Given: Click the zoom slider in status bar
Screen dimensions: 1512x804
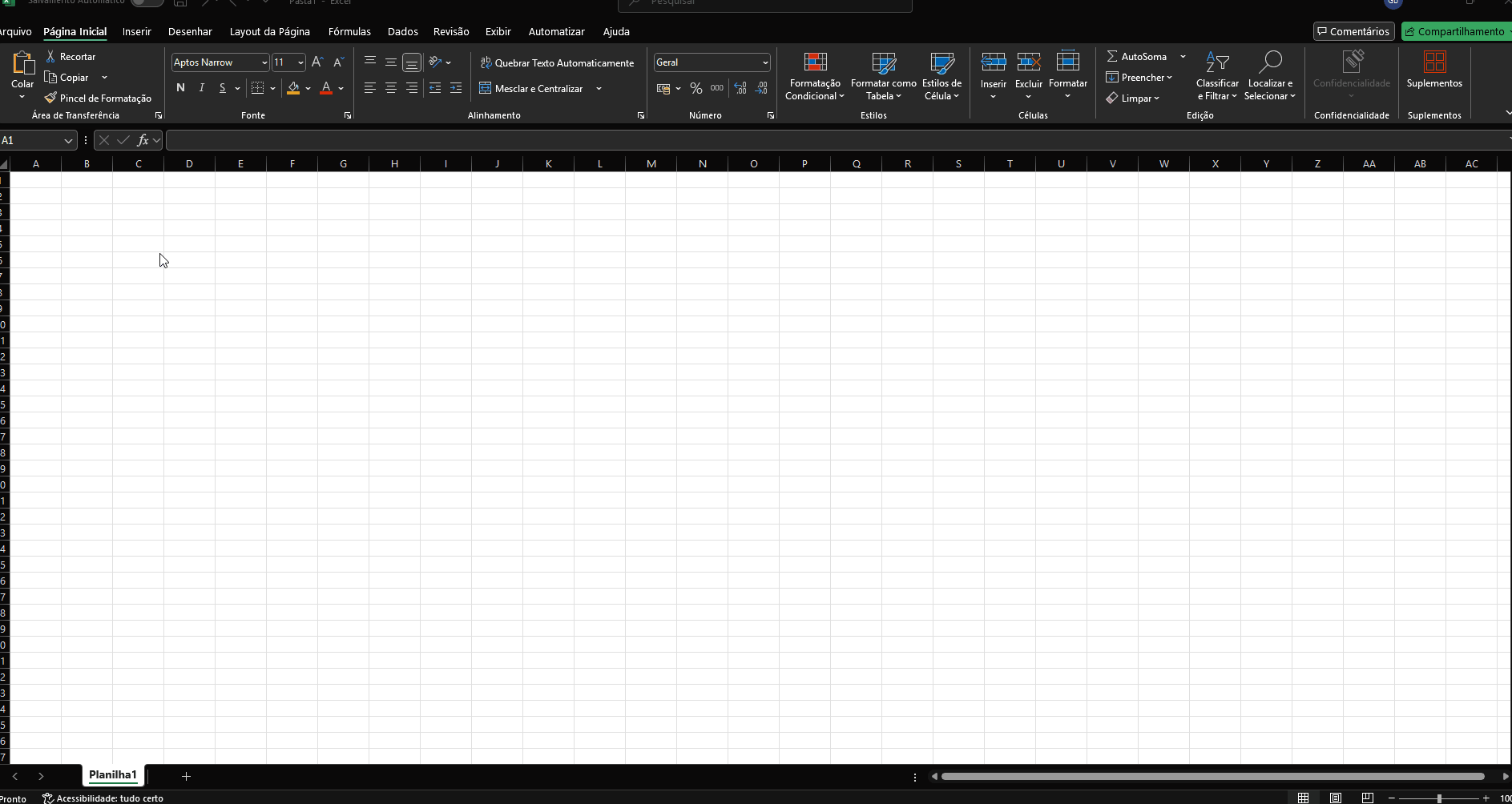Looking at the screenshot, I should [1439, 798].
